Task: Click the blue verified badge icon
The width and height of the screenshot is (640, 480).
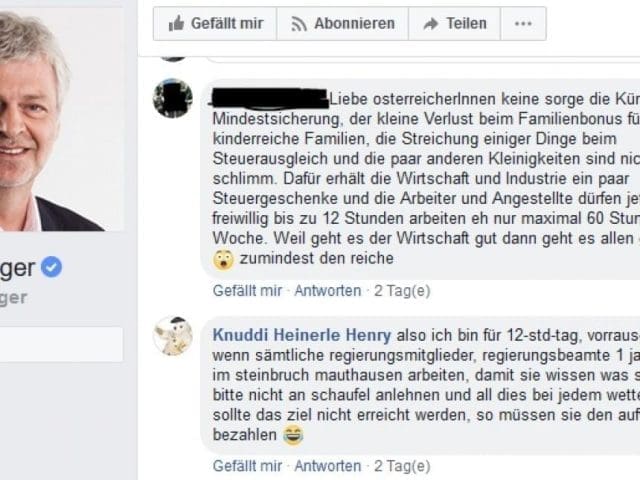Action: (52, 266)
